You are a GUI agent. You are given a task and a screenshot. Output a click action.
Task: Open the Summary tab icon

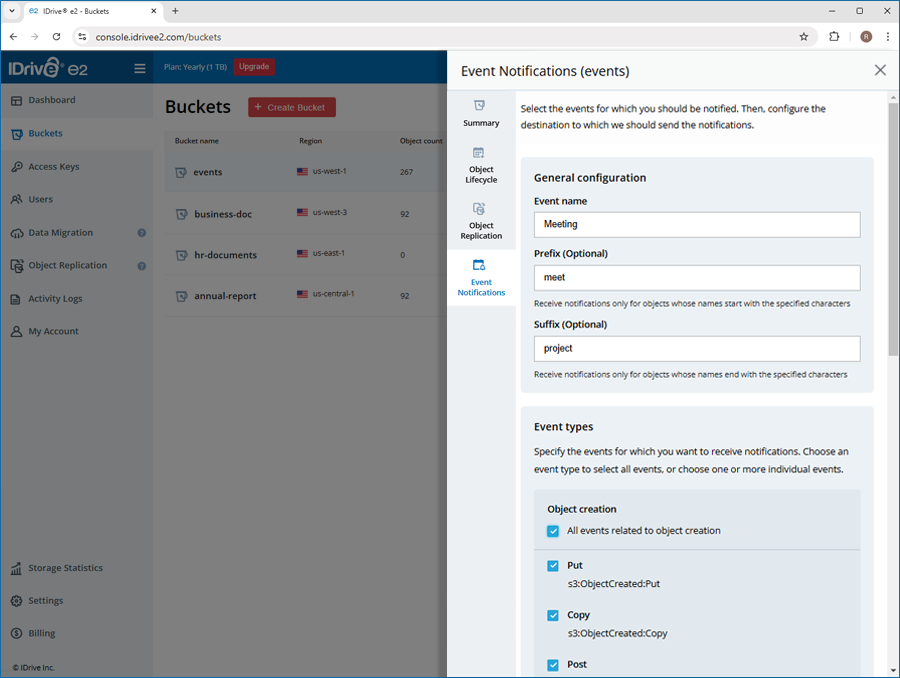point(481,106)
